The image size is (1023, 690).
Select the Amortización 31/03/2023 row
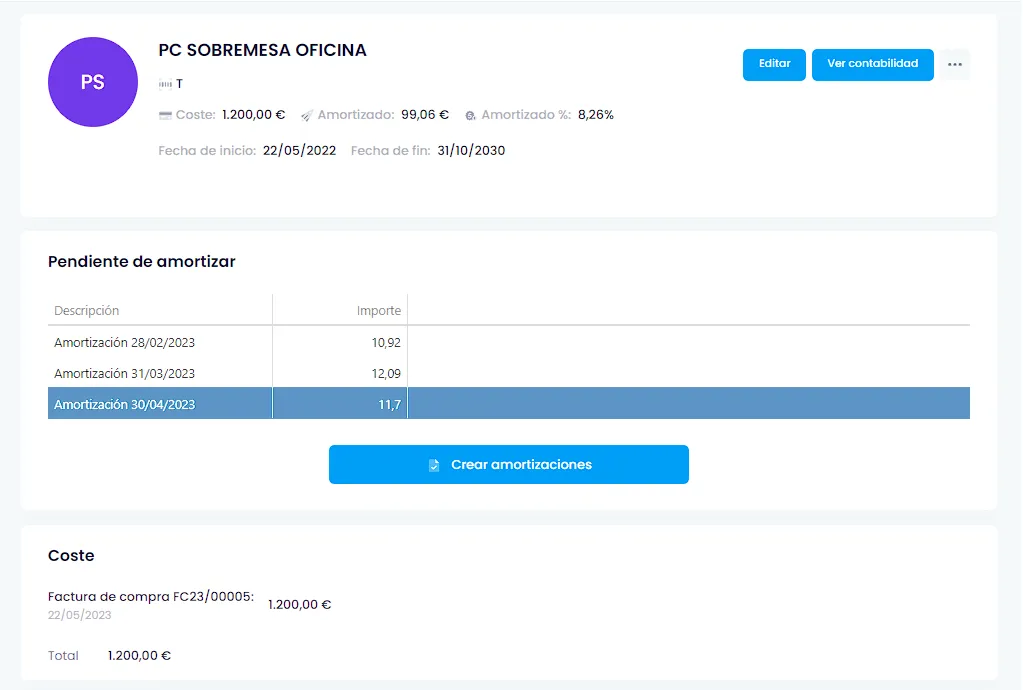click(x=509, y=373)
